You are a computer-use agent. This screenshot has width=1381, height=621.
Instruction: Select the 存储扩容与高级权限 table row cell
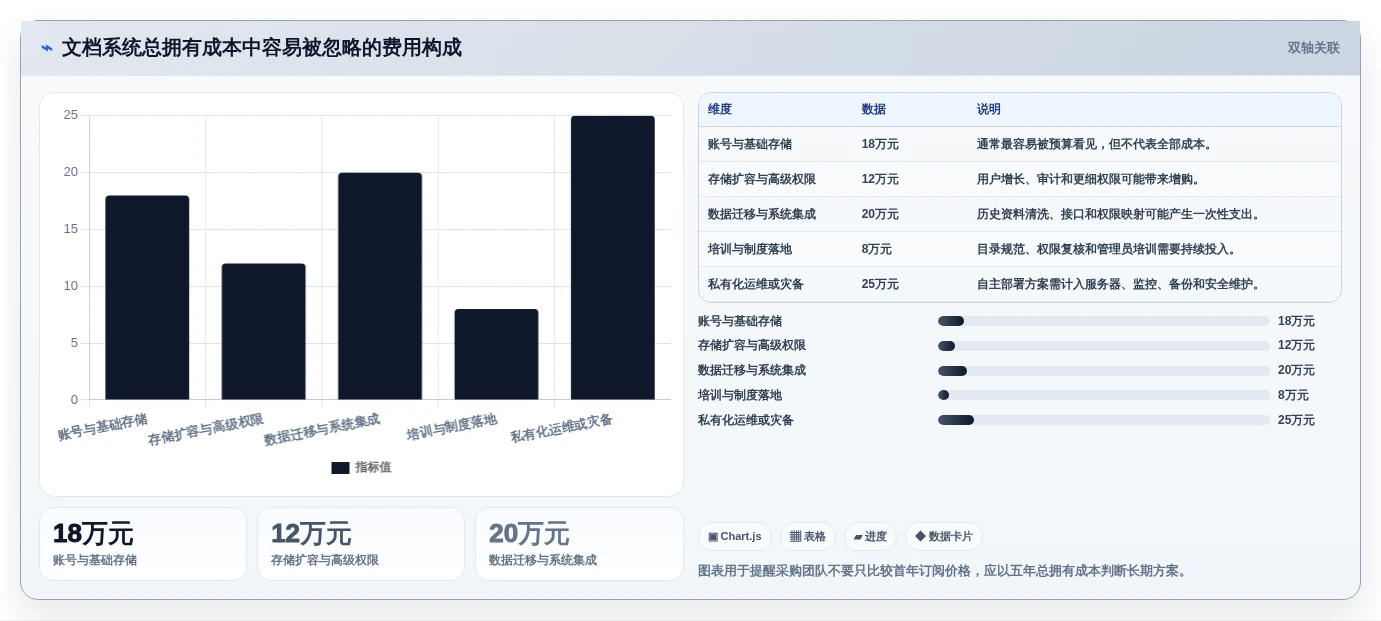click(x=762, y=179)
